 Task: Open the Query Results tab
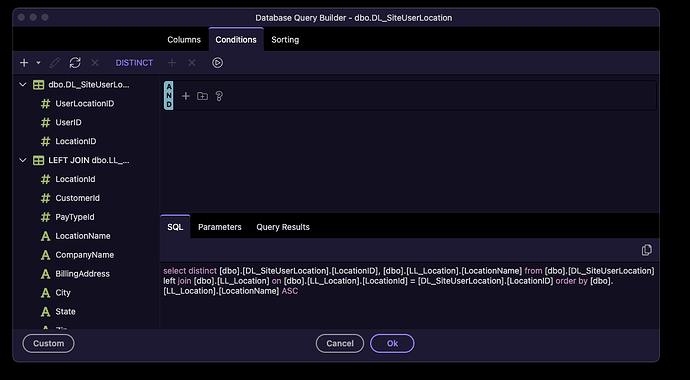pos(283,227)
